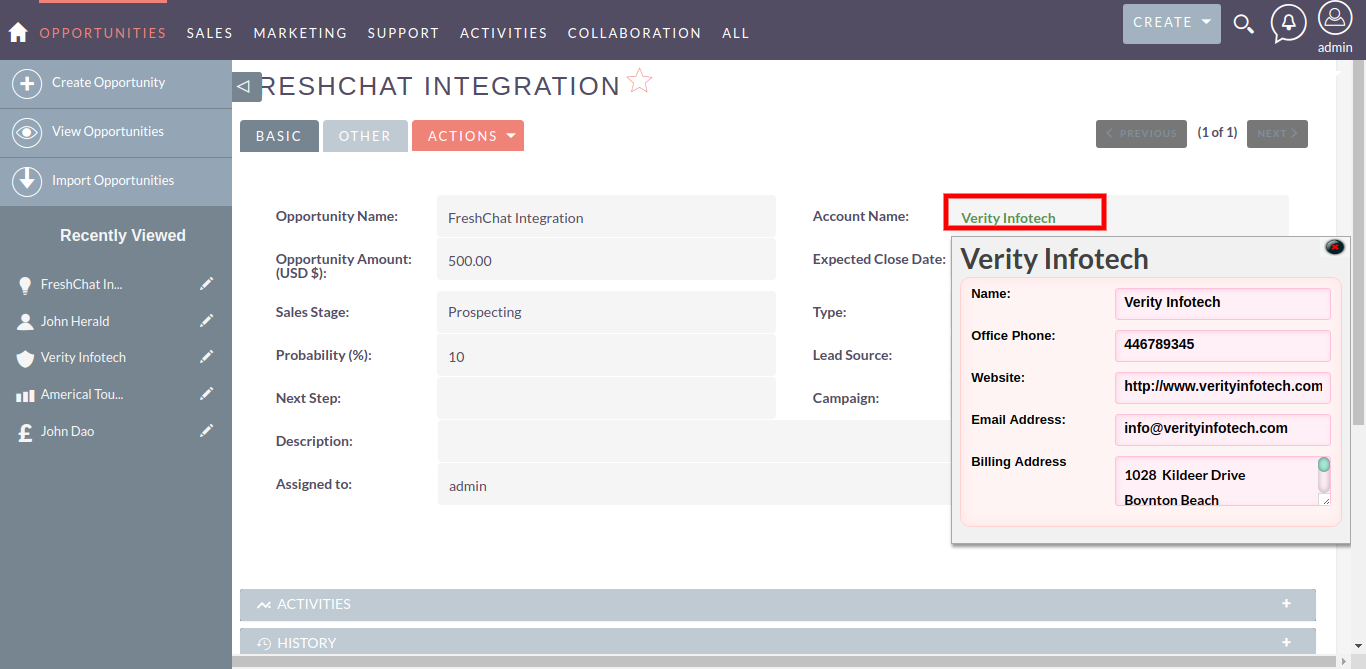Image resolution: width=1366 pixels, height=669 pixels.
Task: Click the Sales Stage value Prospecting
Action: (485, 312)
